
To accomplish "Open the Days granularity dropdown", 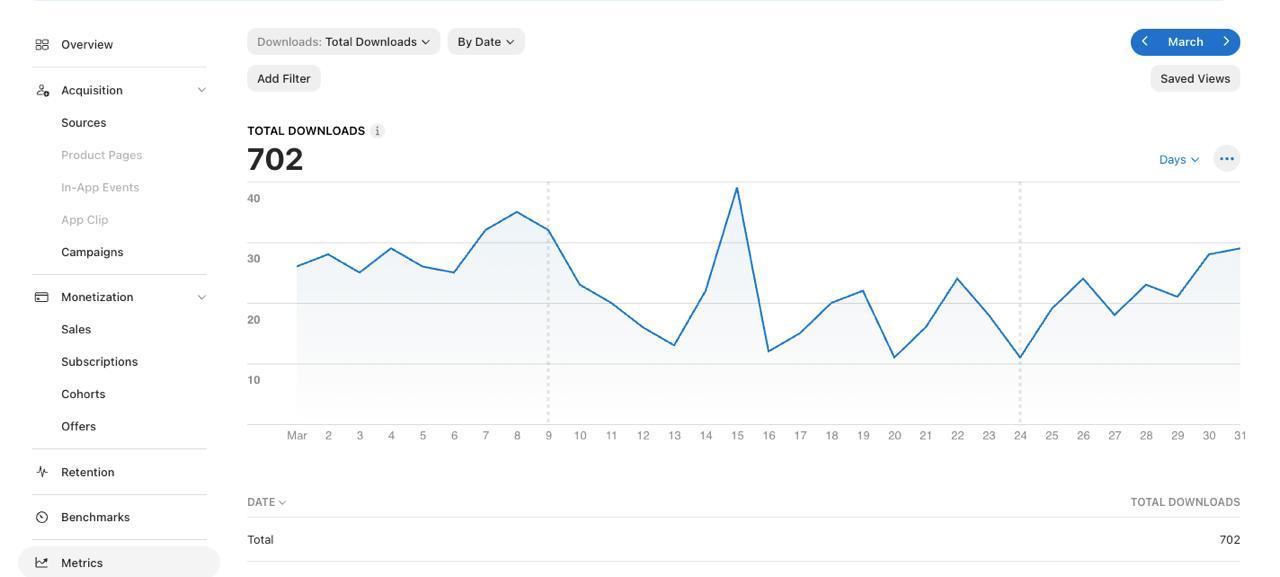I will pos(1179,160).
